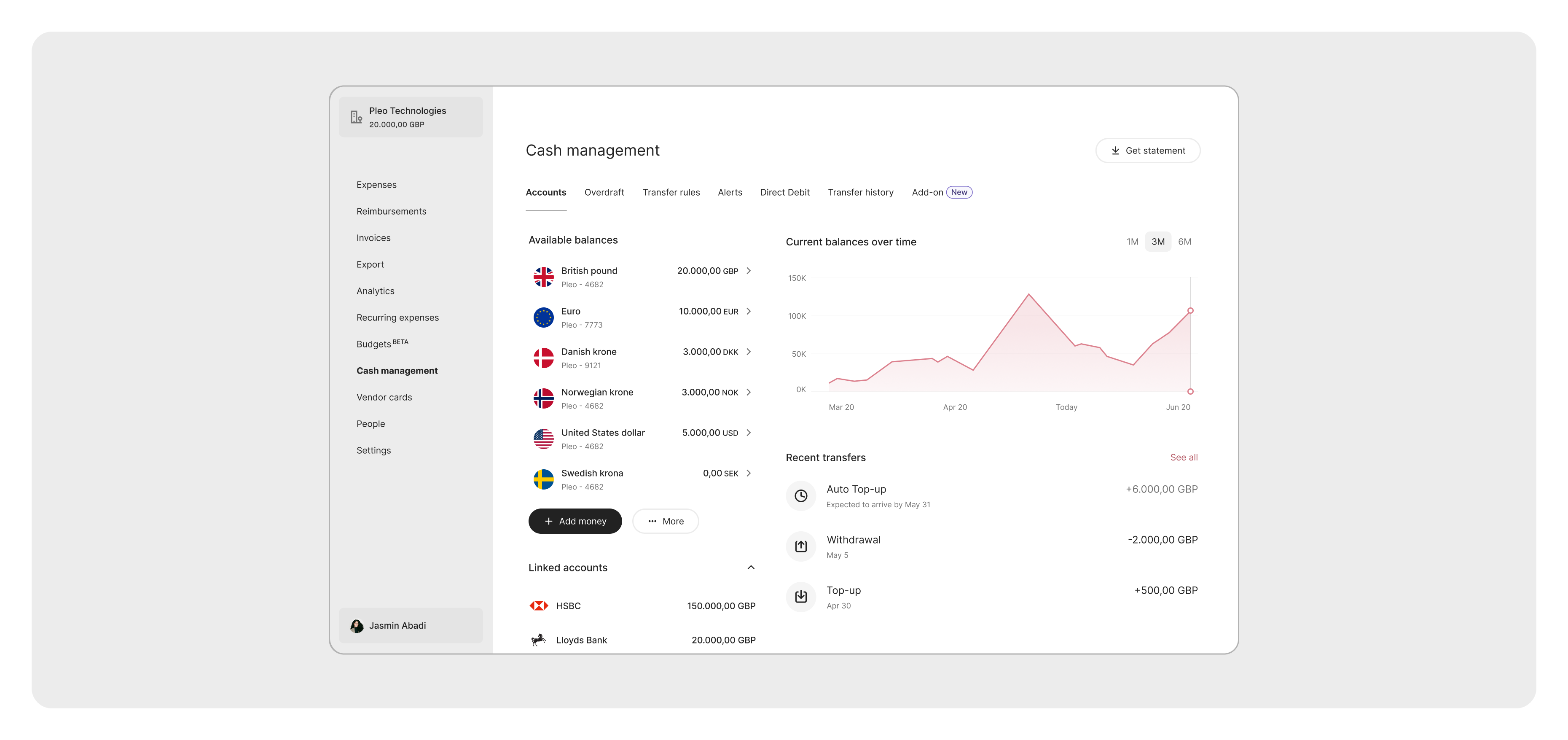Switch to the Overdraft tab

click(x=604, y=192)
